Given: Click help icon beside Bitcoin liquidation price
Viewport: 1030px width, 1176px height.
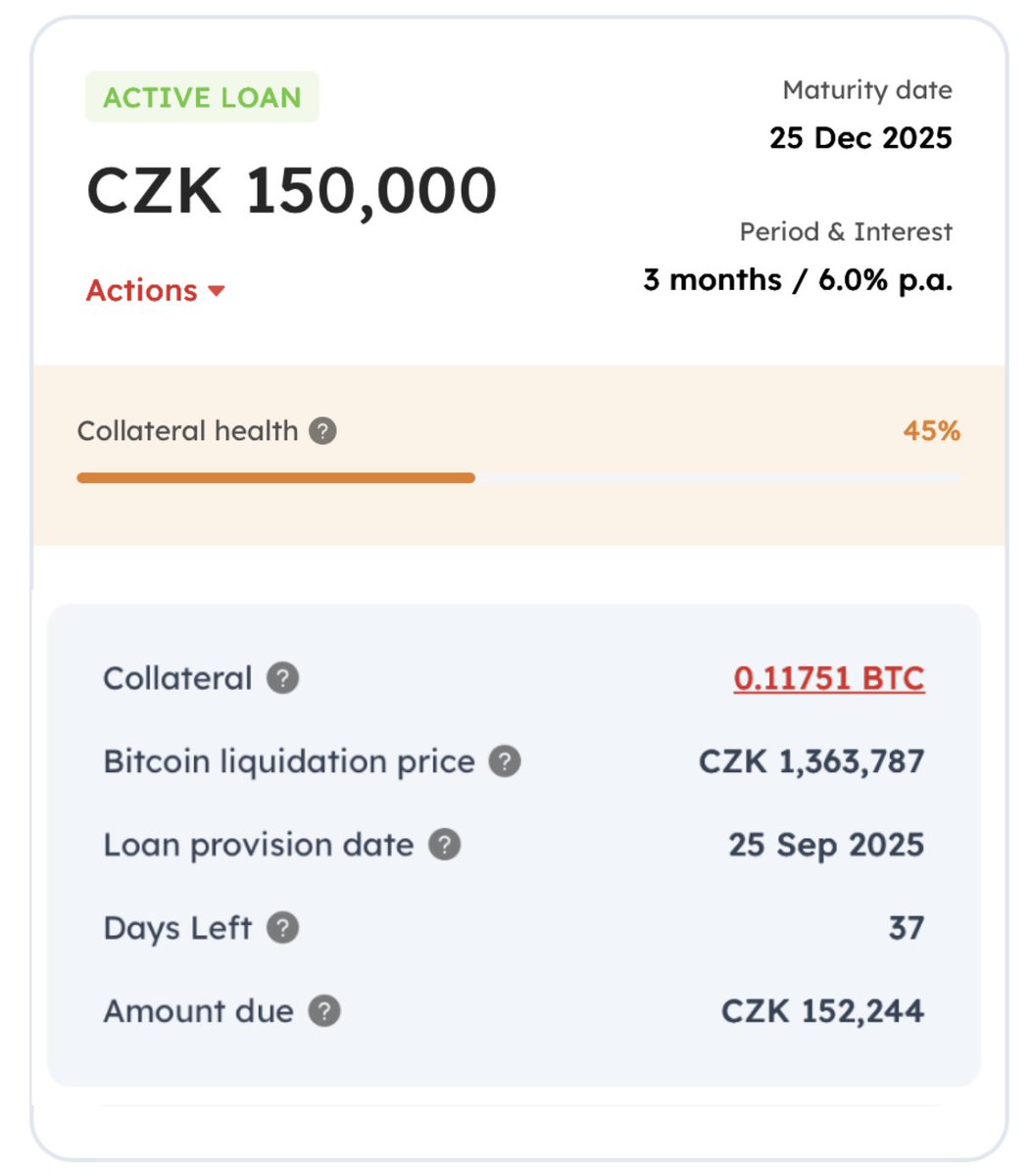Looking at the screenshot, I should (505, 761).
